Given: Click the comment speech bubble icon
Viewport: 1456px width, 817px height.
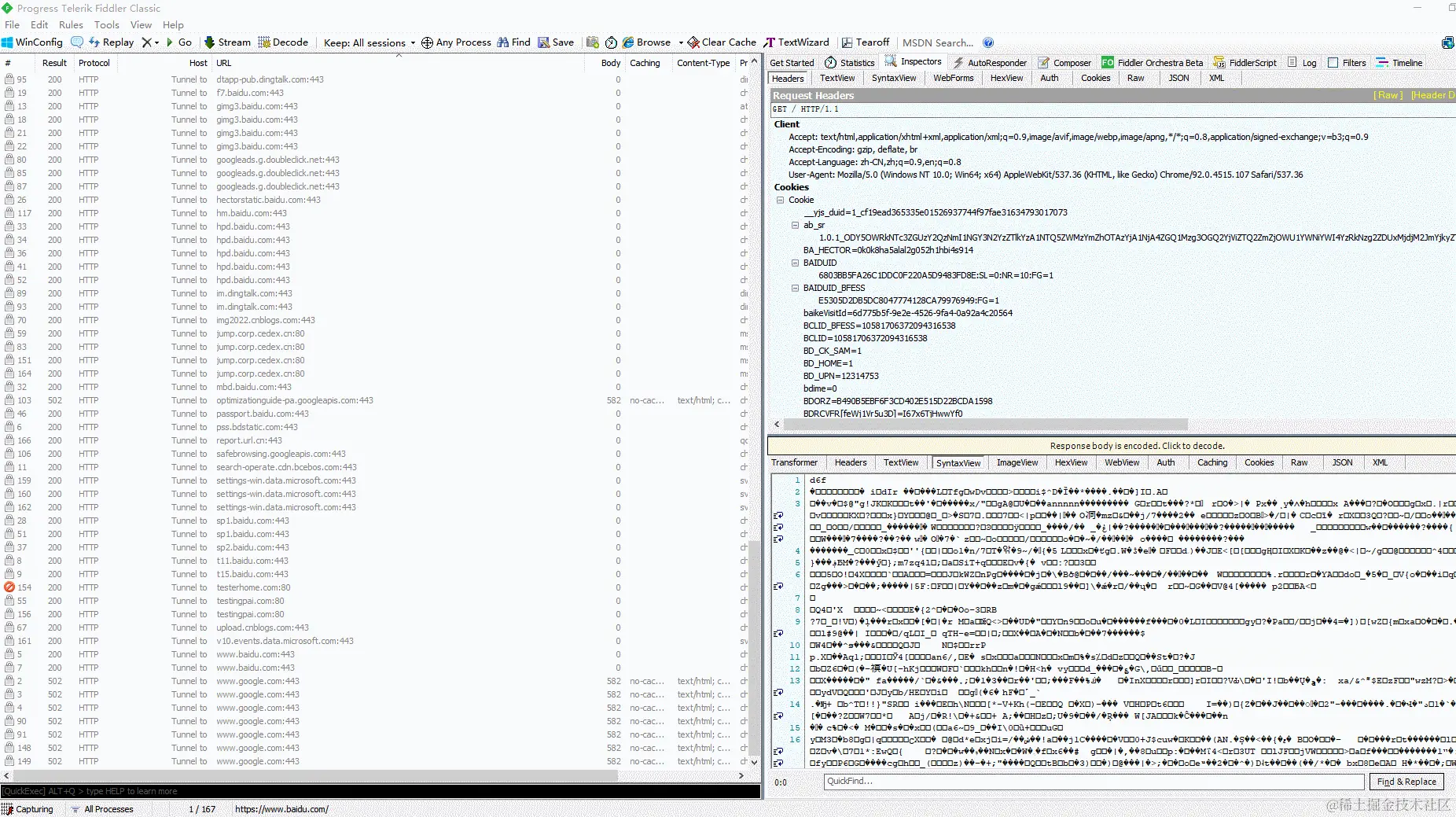Looking at the screenshot, I should coord(77,42).
